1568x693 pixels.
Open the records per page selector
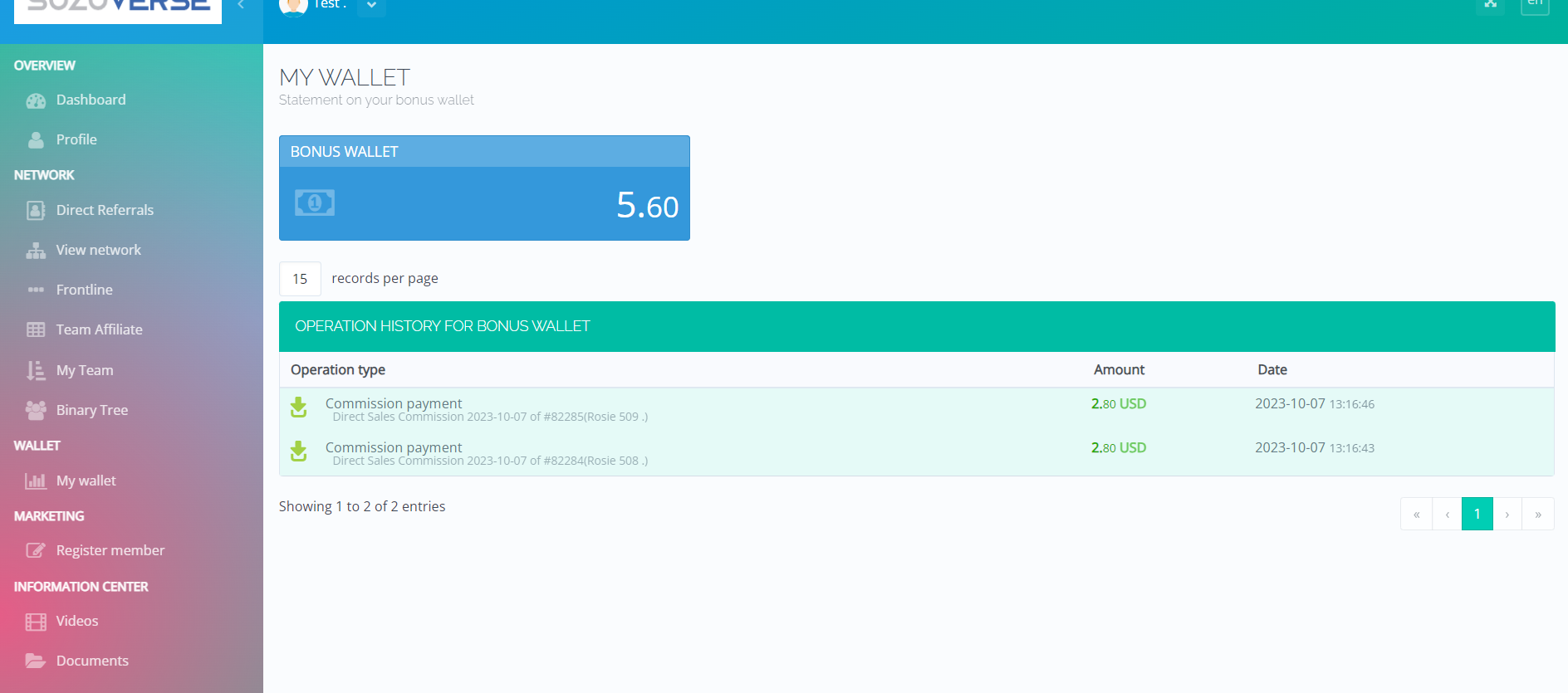tap(300, 279)
